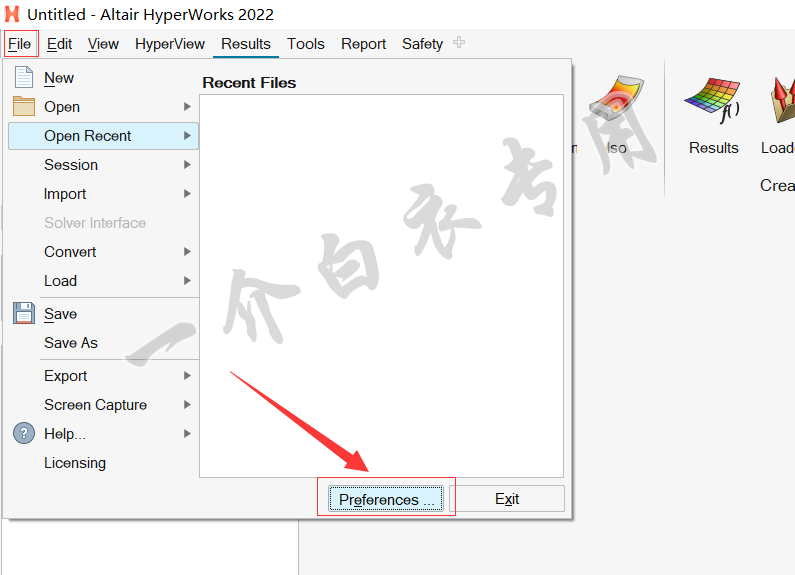
Task: Expand the Convert submenu arrow
Action: (187, 251)
